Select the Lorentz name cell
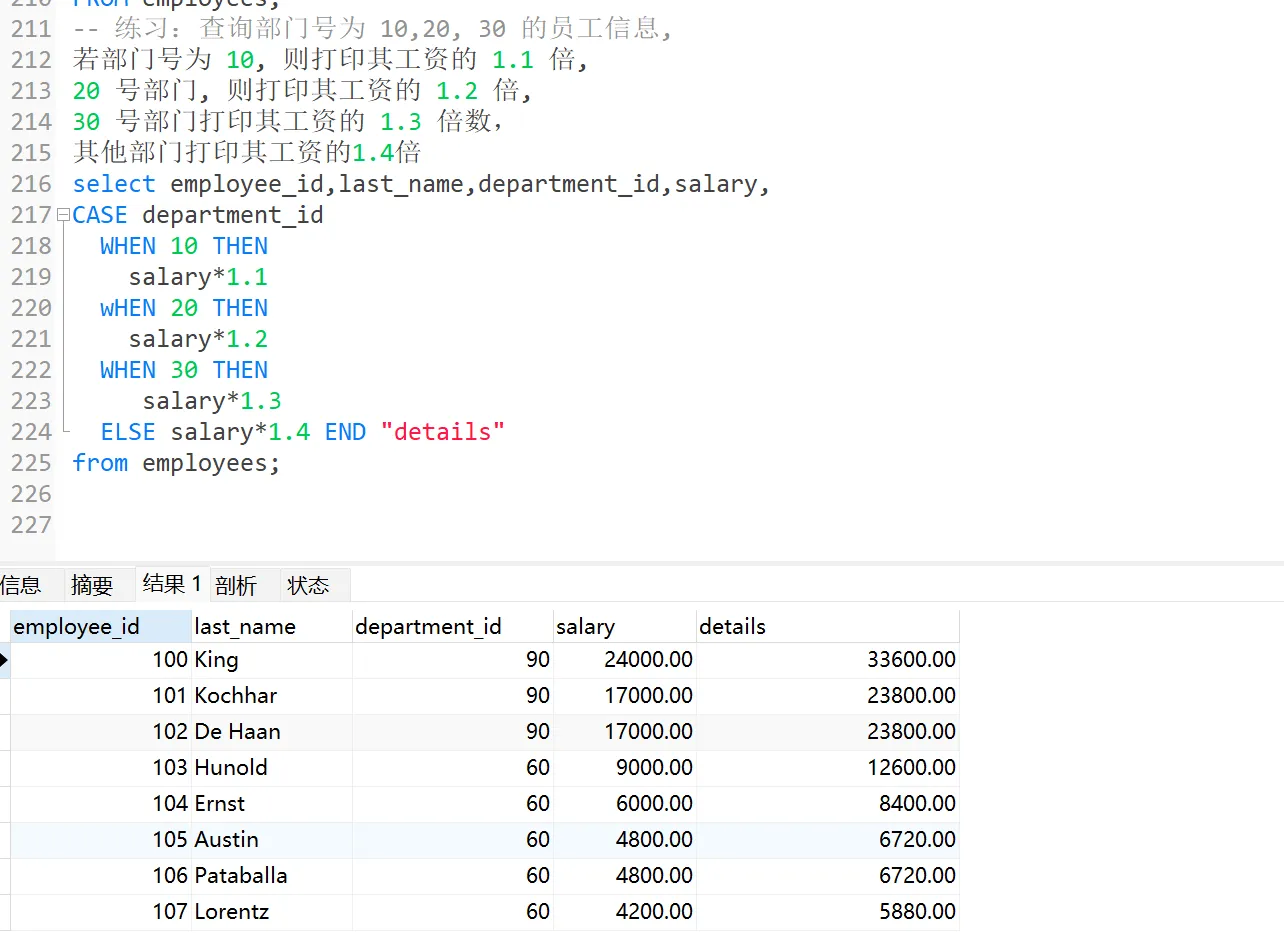Image resolution: width=1284 pixels, height=943 pixels. tap(272, 912)
